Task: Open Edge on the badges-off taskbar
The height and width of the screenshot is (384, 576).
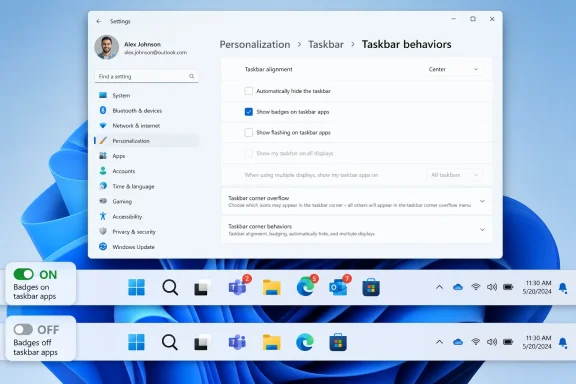Action: 305,342
